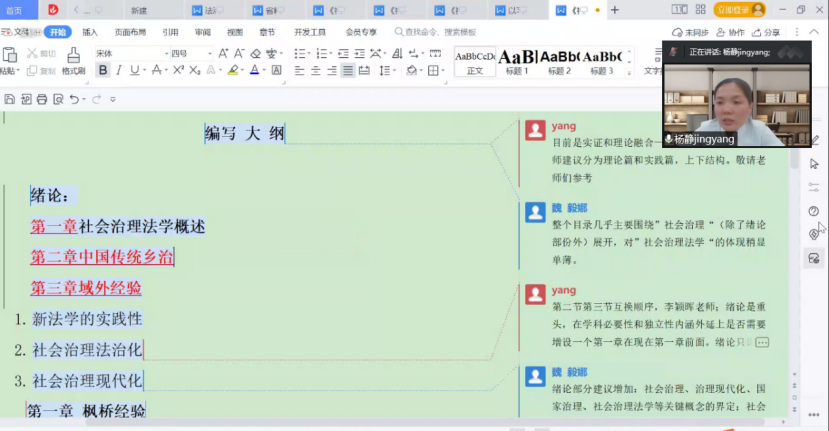The width and height of the screenshot is (829, 431).
Task: Click the Clear Formatting eraser icon
Action: [x=255, y=53]
